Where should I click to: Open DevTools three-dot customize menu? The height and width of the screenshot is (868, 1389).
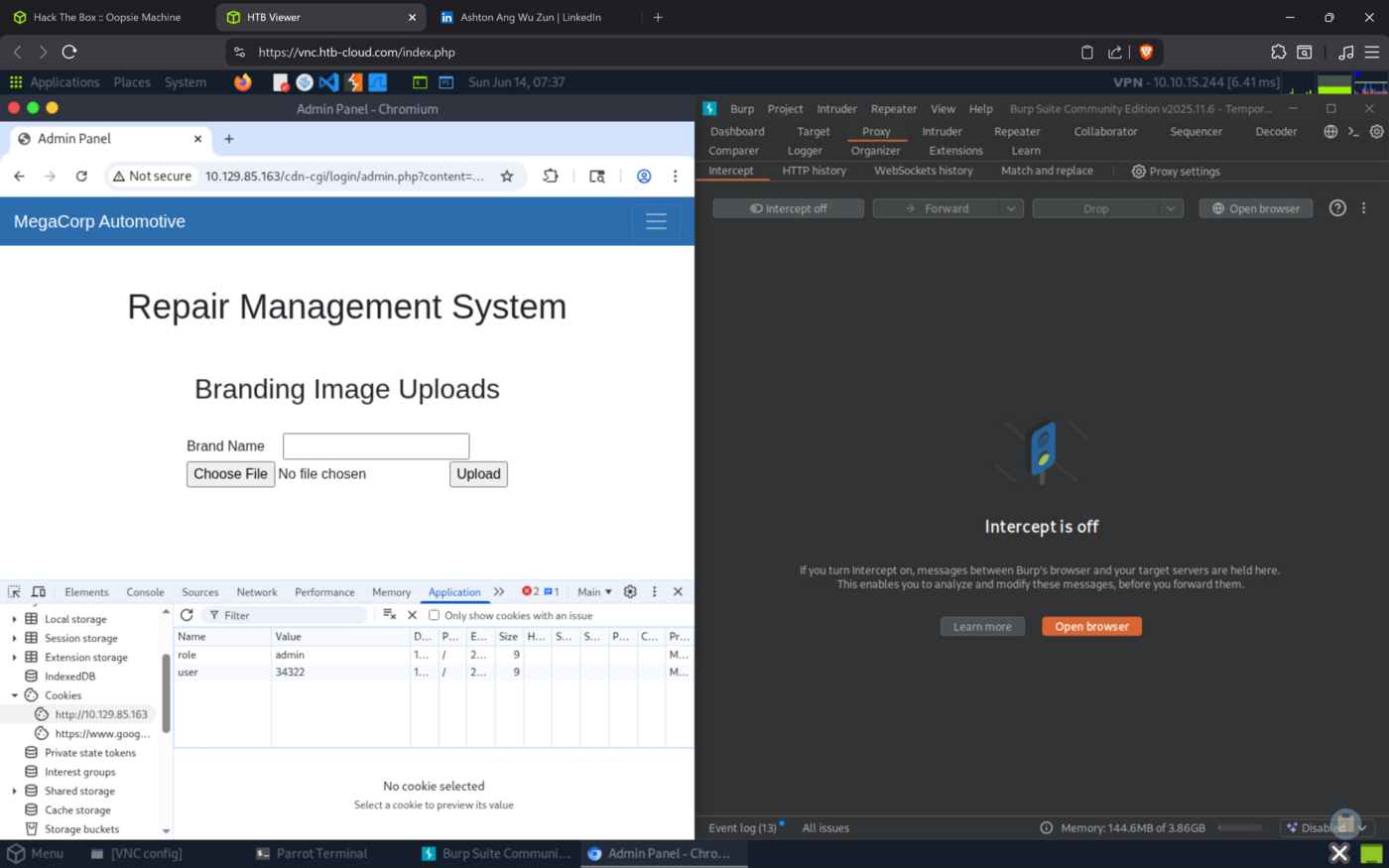tap(654, 591)
